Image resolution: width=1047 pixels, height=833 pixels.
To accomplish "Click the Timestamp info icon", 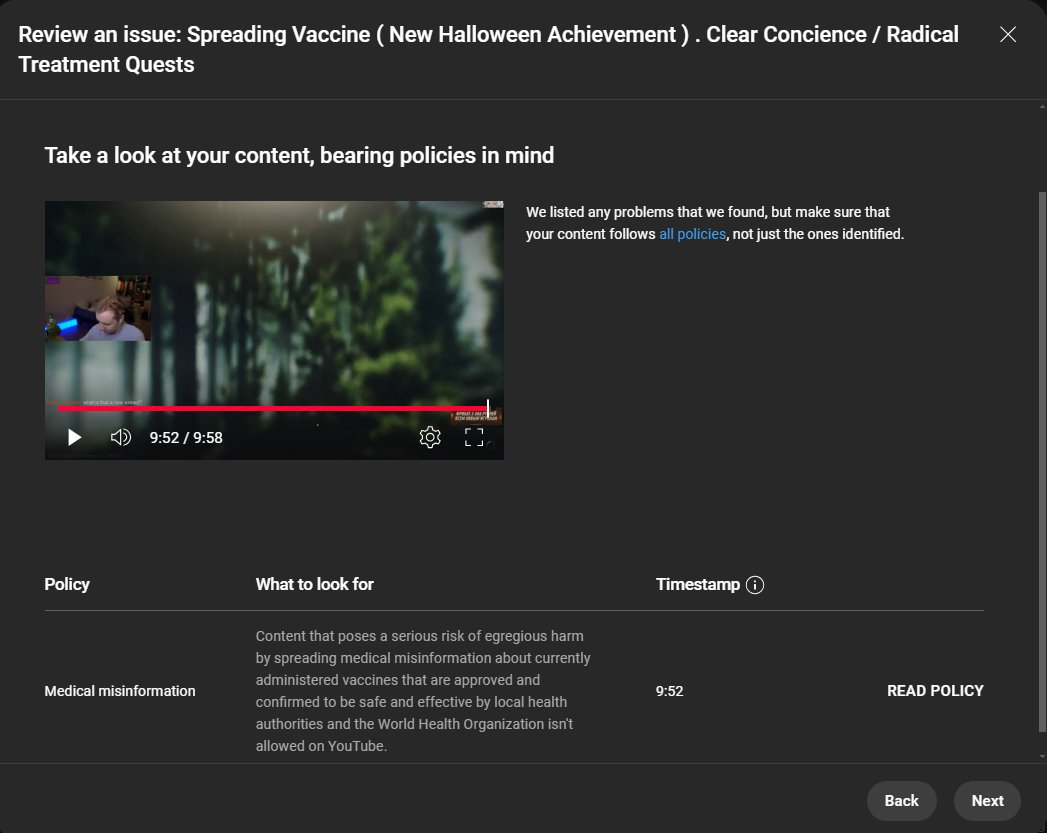I will pos(755,585).
